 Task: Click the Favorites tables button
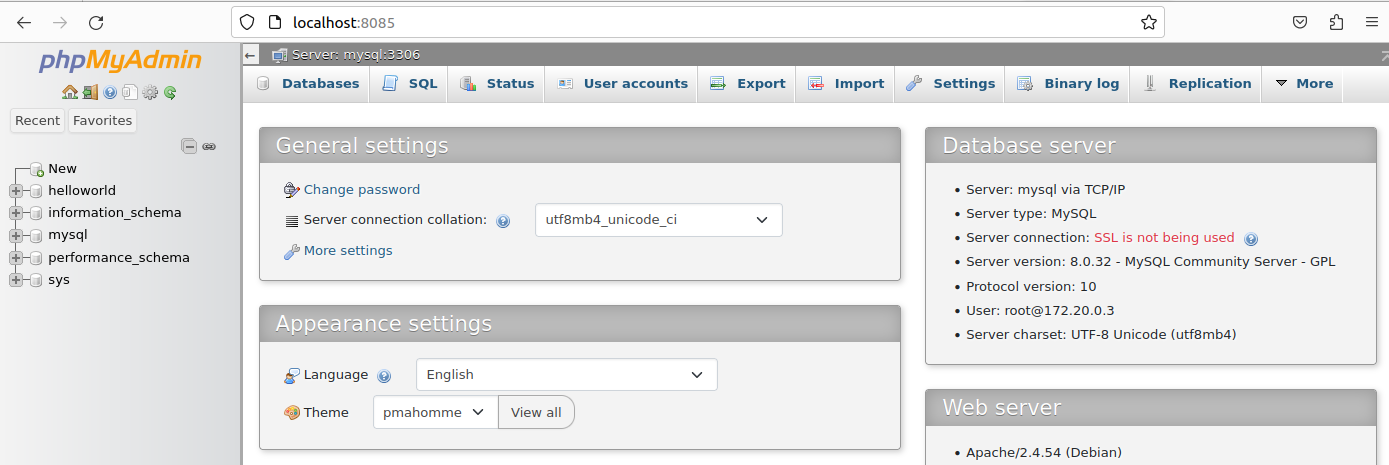pyautogui.click(x=102, y=120)
